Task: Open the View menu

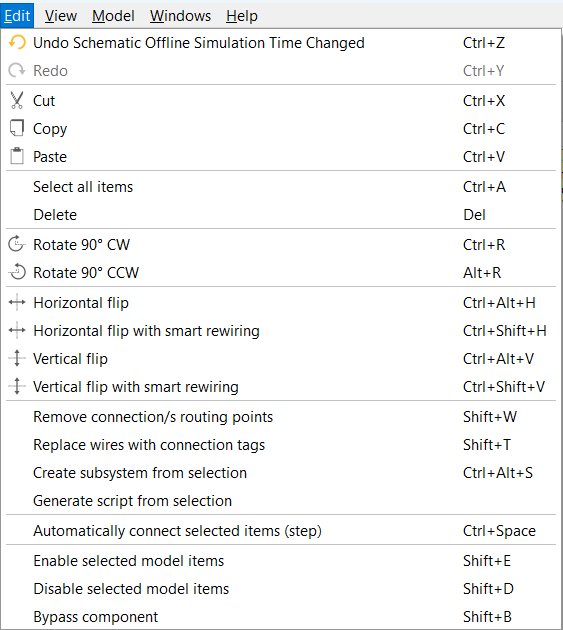Action: tap(61, 16)
